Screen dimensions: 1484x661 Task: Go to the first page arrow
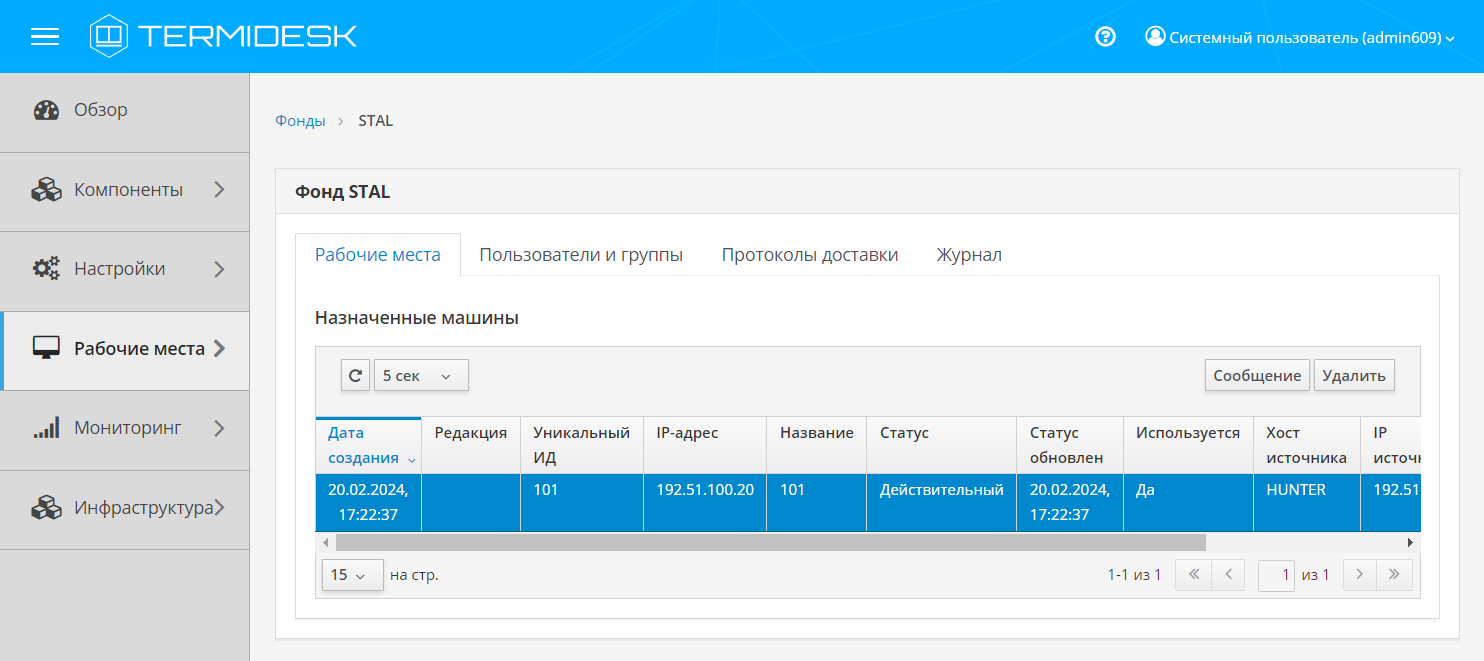[1193, 575]
